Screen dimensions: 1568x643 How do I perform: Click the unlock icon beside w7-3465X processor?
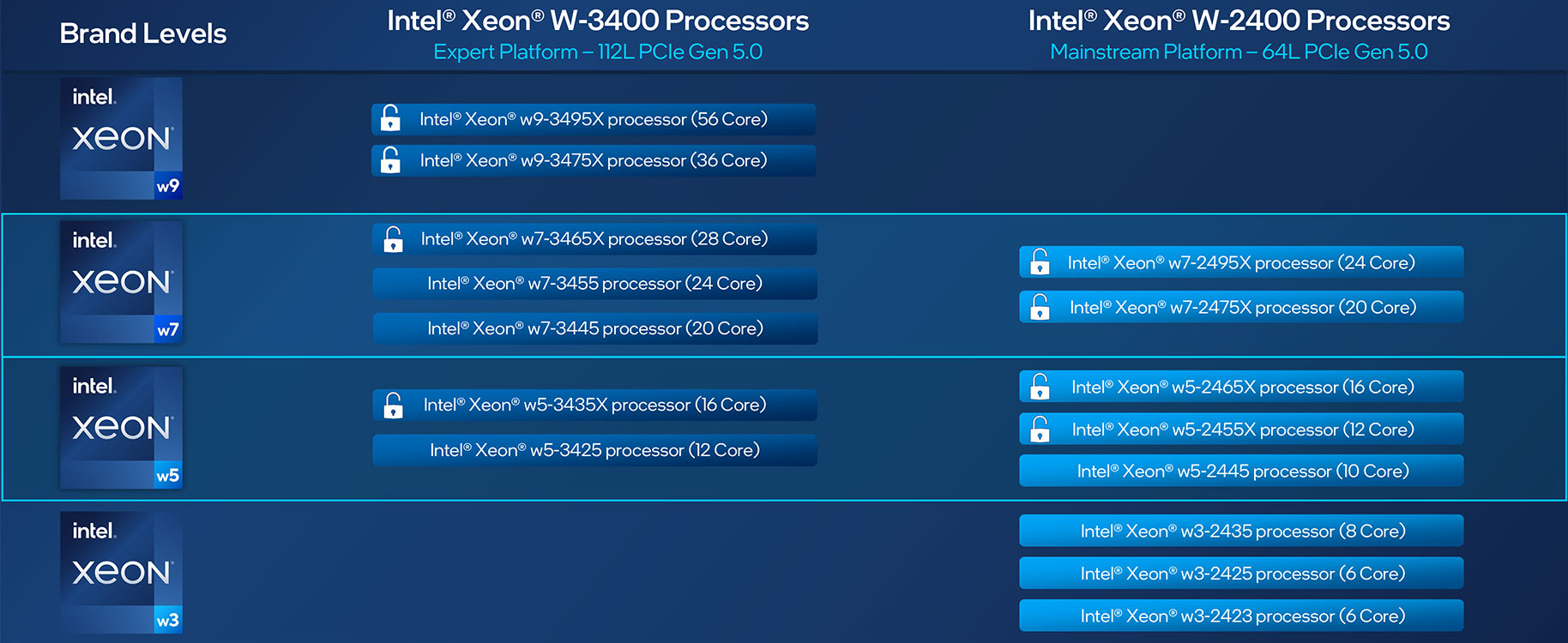coord(393,239)
